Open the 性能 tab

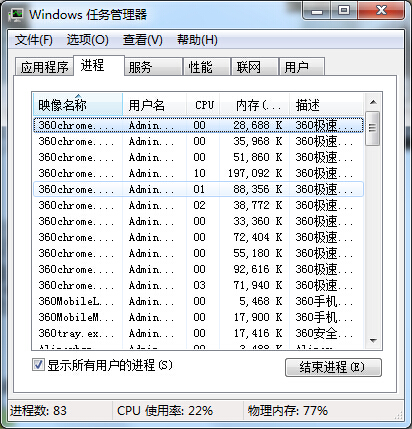pos(207,67)
